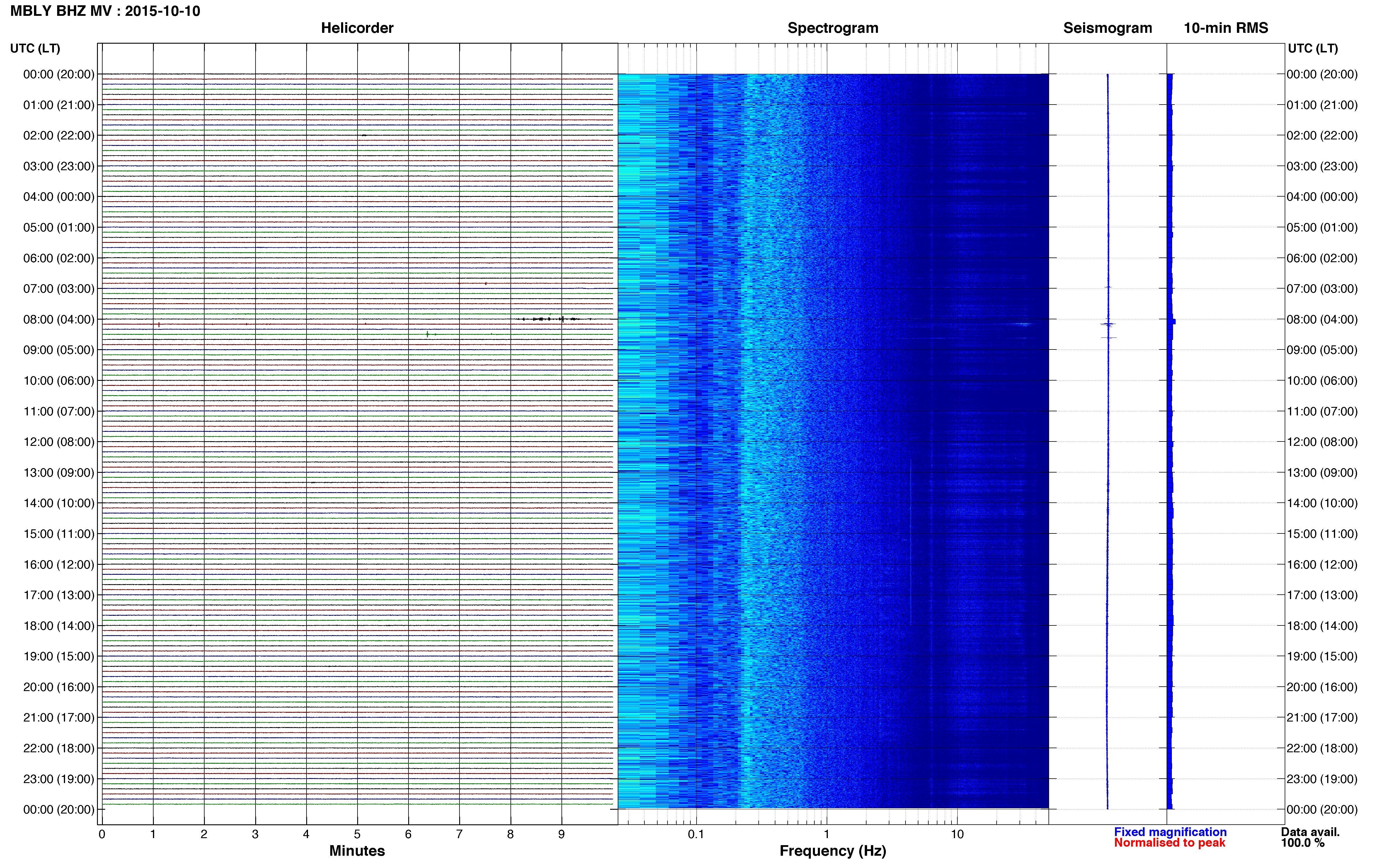Click '23:00 (19:00)' on the RMS-side axis
This screenshot has width=1389, height=868.
point(1322,779)
